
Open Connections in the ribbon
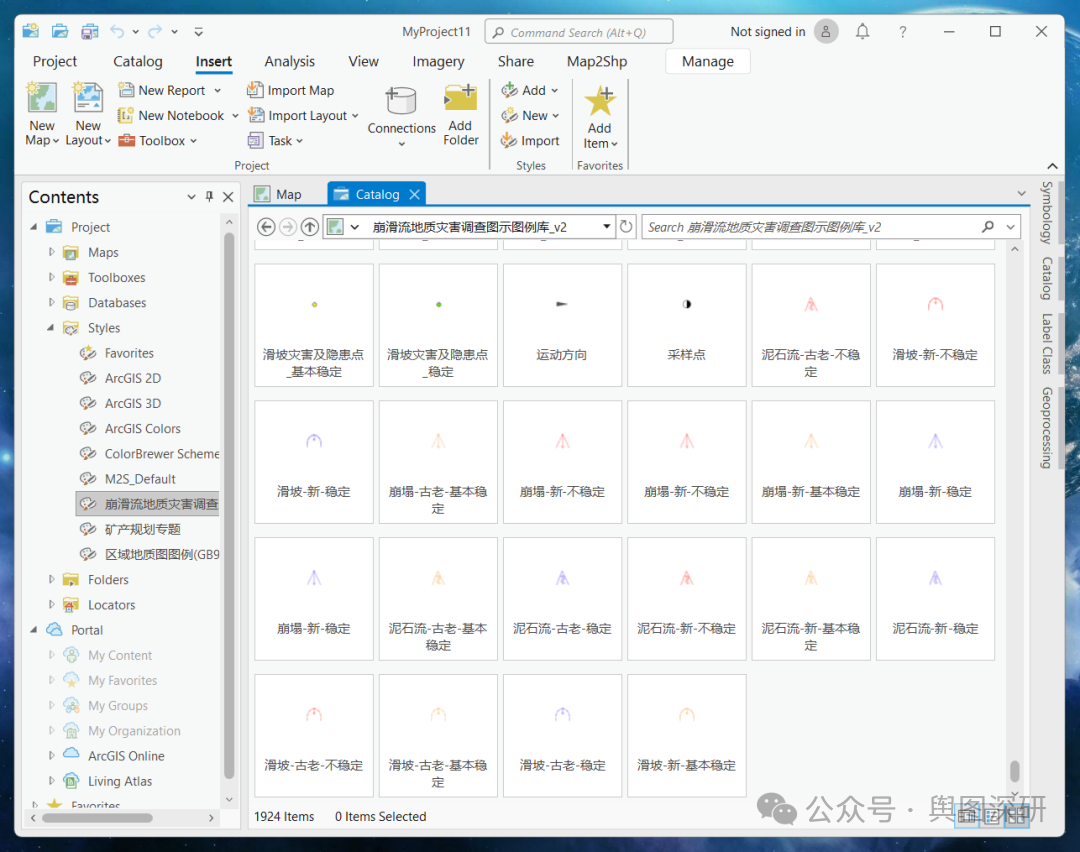point(402,116)
